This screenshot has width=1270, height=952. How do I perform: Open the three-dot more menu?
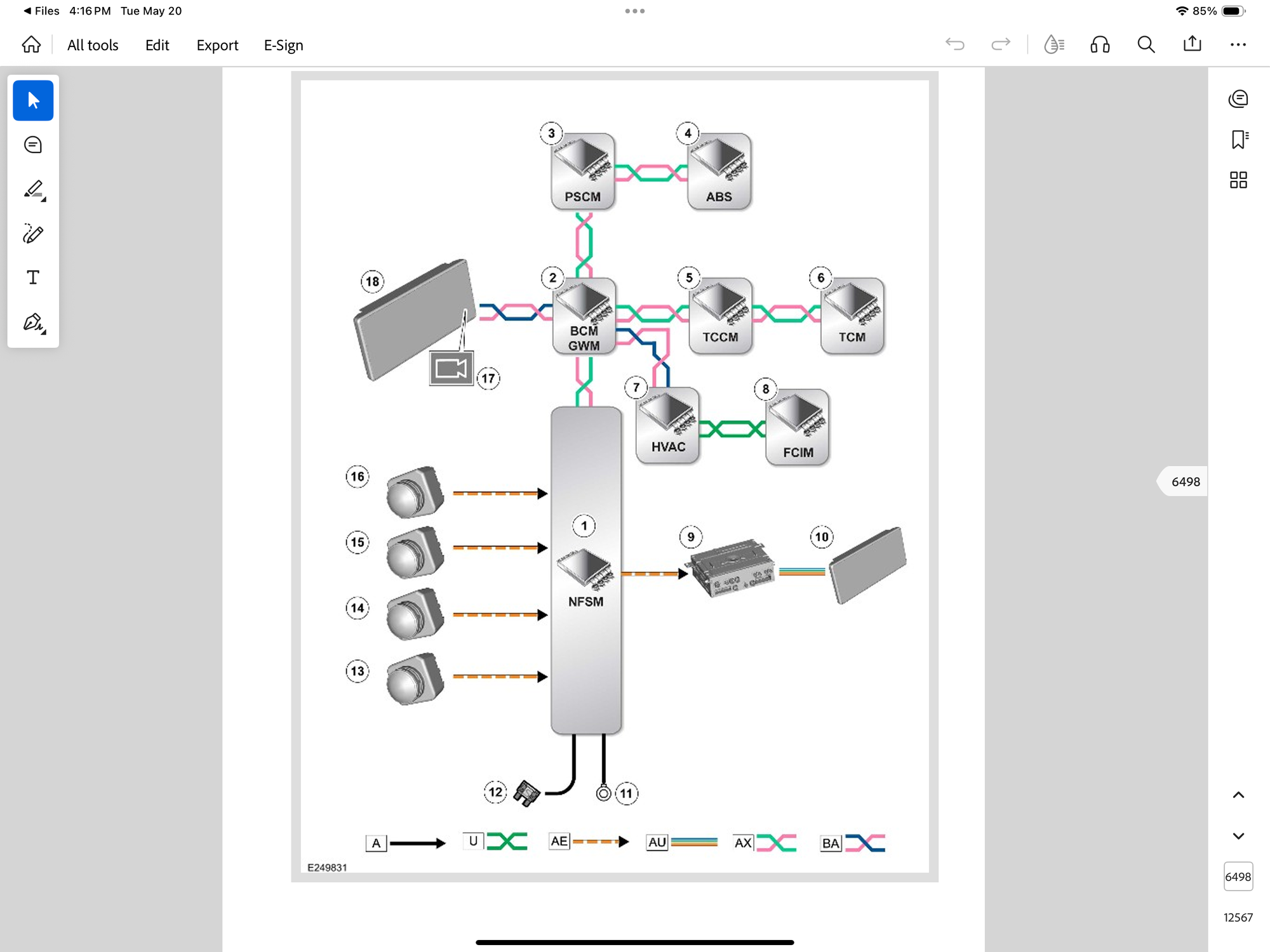point(1238,44)
